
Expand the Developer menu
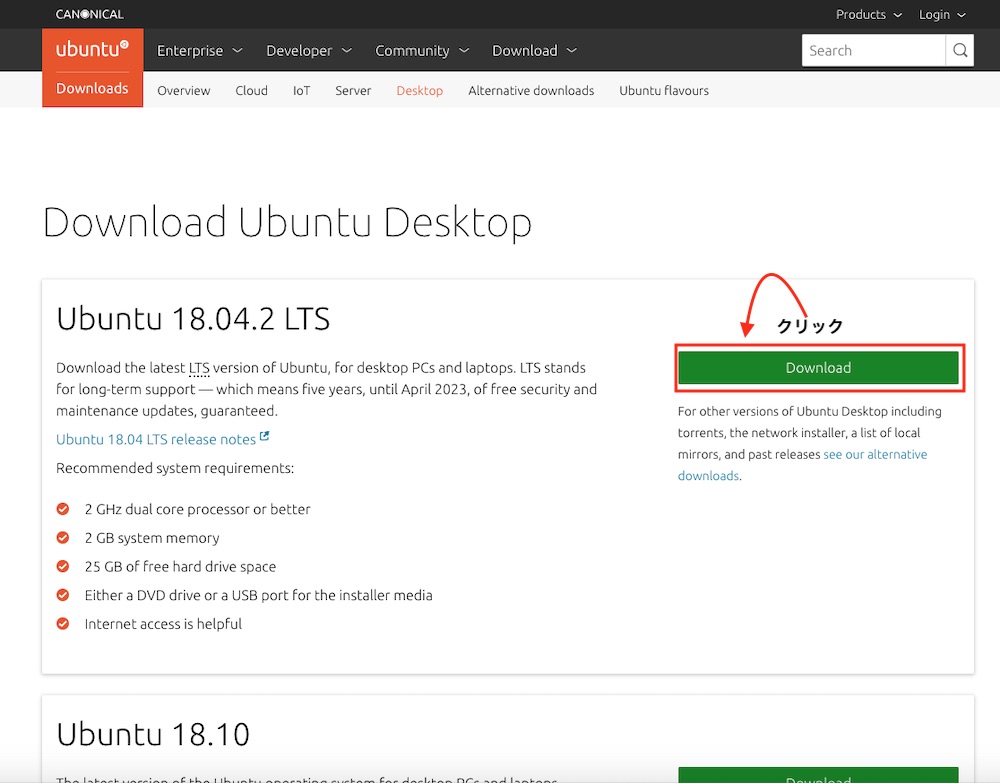pos(309,50)
